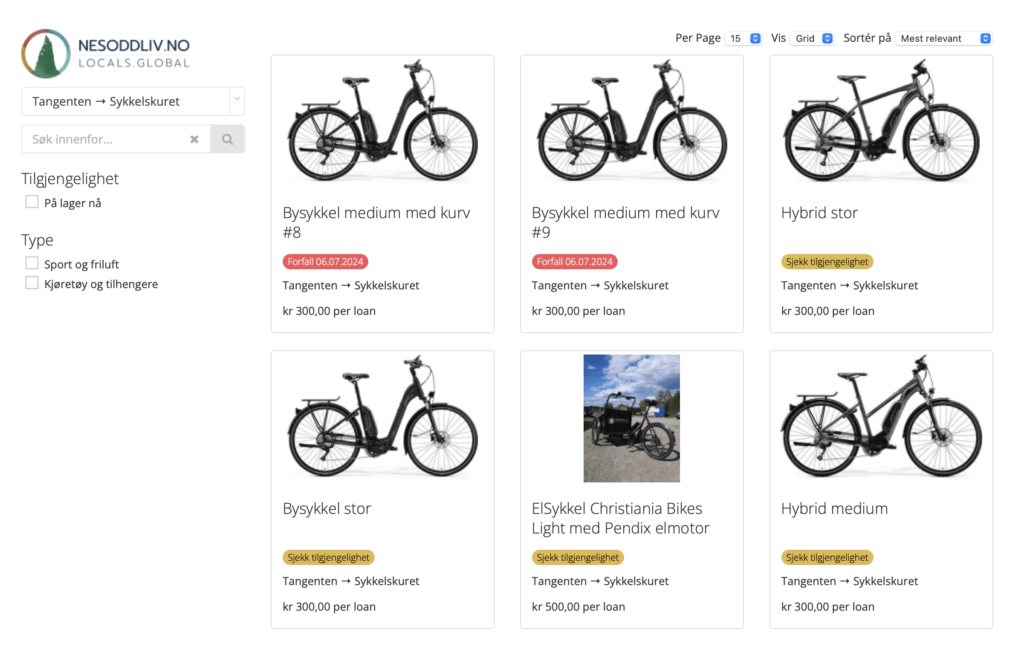Open the Tangenten → Sykkelskuret location dropdown
The image size is (1024, 652).
tap(133, 101)
